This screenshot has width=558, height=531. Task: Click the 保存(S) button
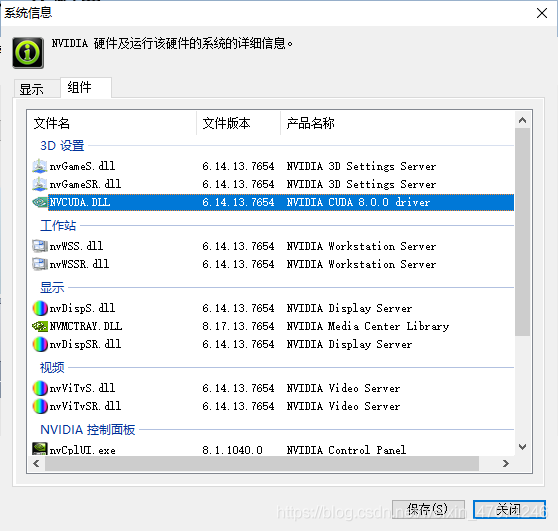pyautogui.click(x=428, y=509)
